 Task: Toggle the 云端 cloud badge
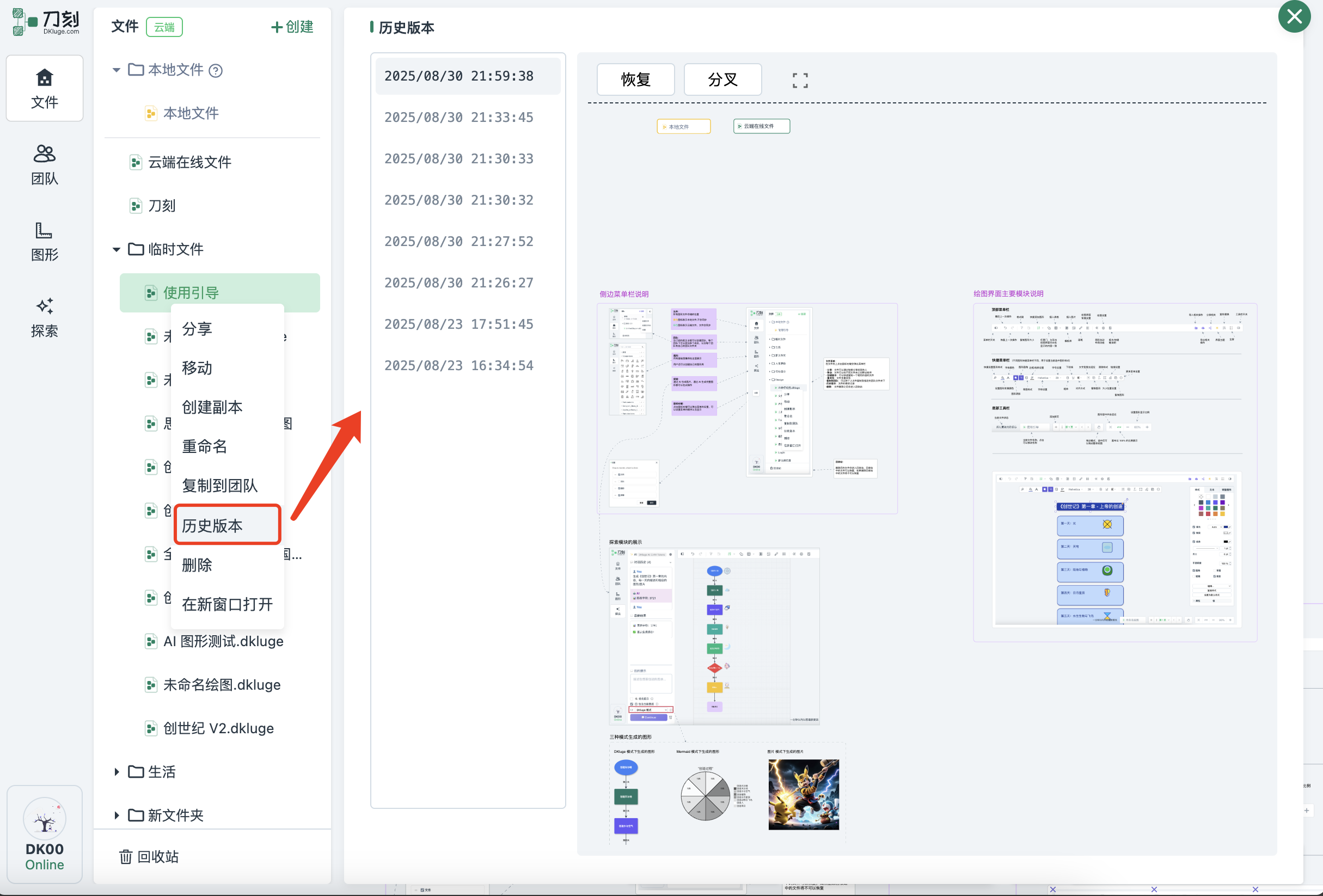(x=164, y=27)
